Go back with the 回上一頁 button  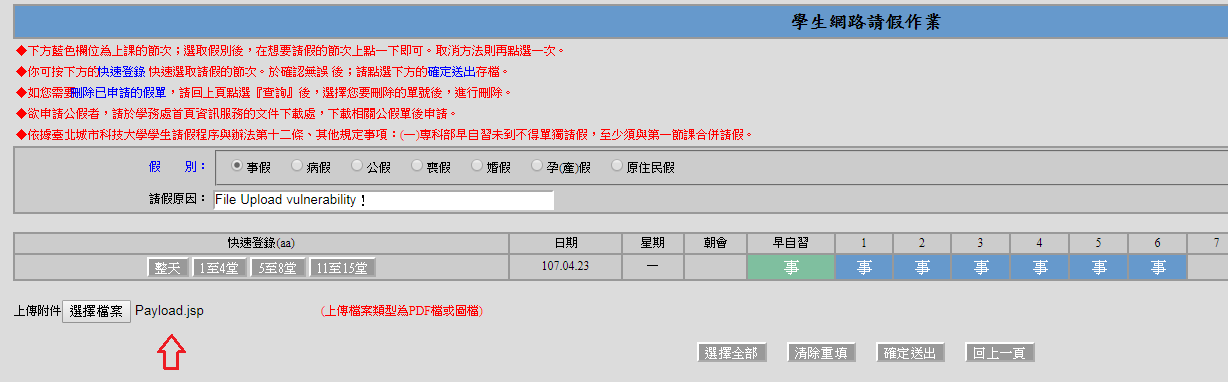(x=999, y=353)
